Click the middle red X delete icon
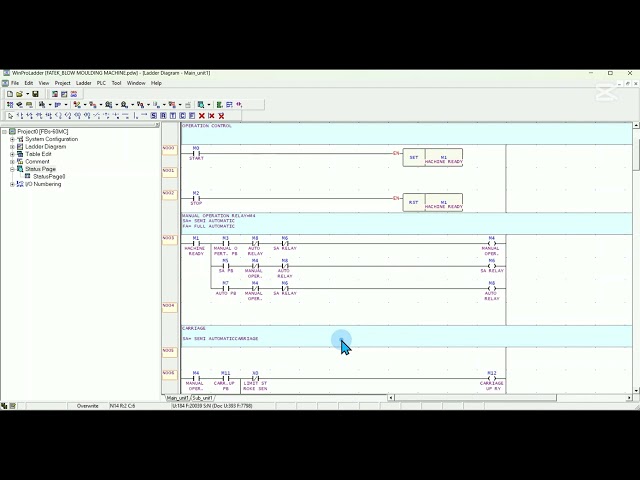The width and height of the screenshot is (640, 480). click(x=211, y=116)
